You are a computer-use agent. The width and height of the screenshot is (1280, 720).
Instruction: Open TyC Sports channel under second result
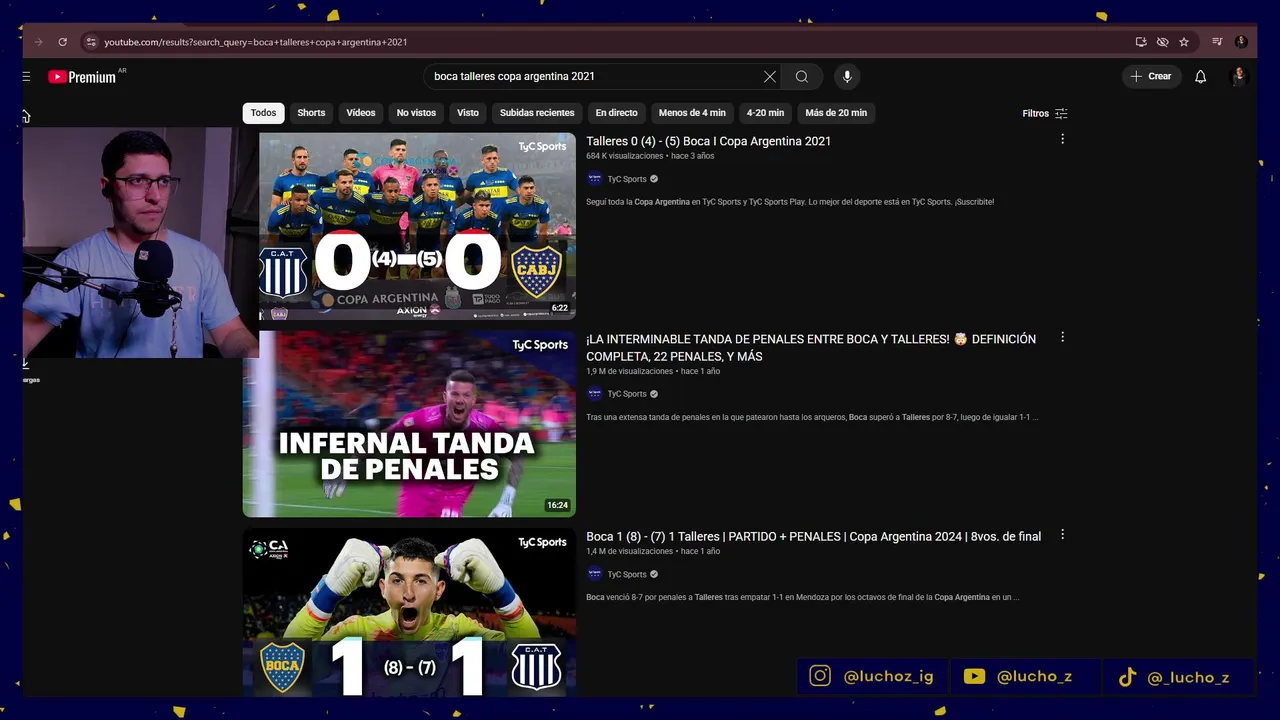tap(627, 394)
